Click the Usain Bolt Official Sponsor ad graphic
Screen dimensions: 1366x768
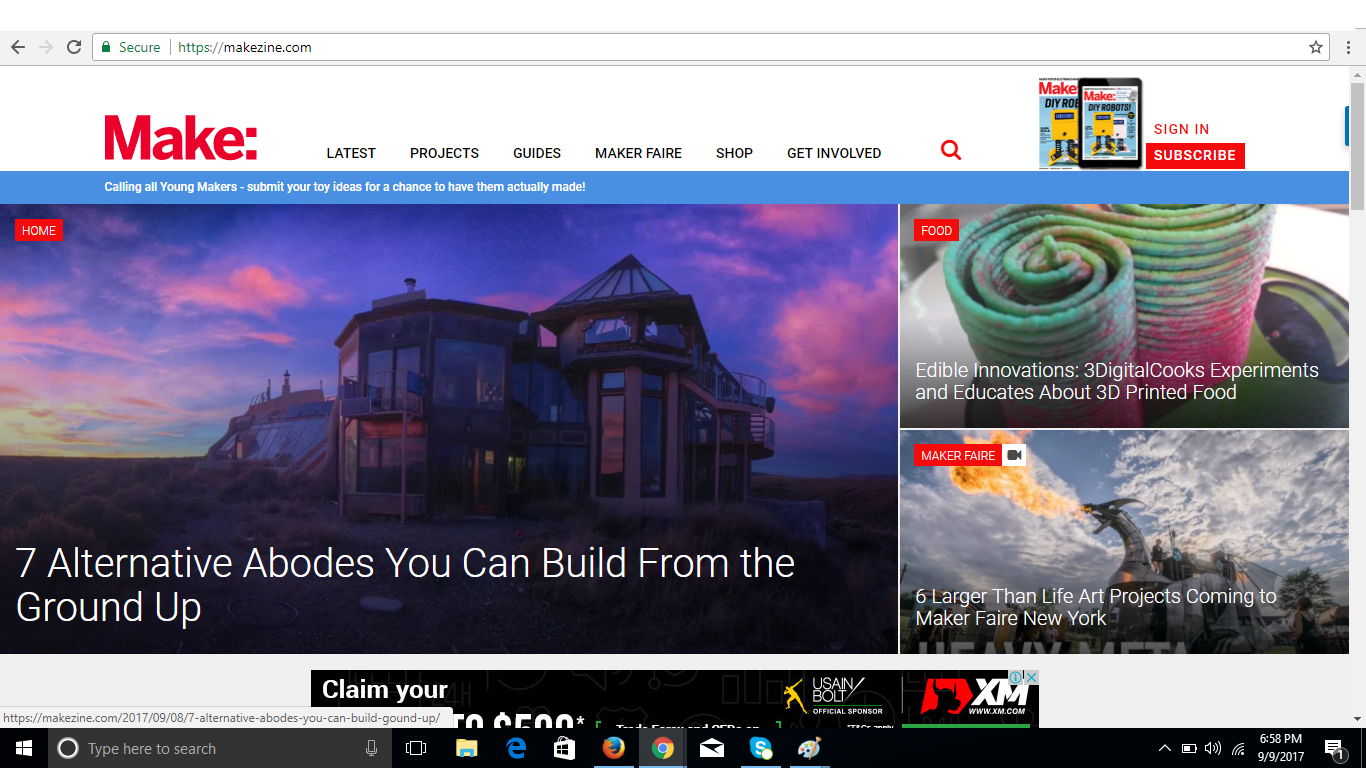coord(834,697)
